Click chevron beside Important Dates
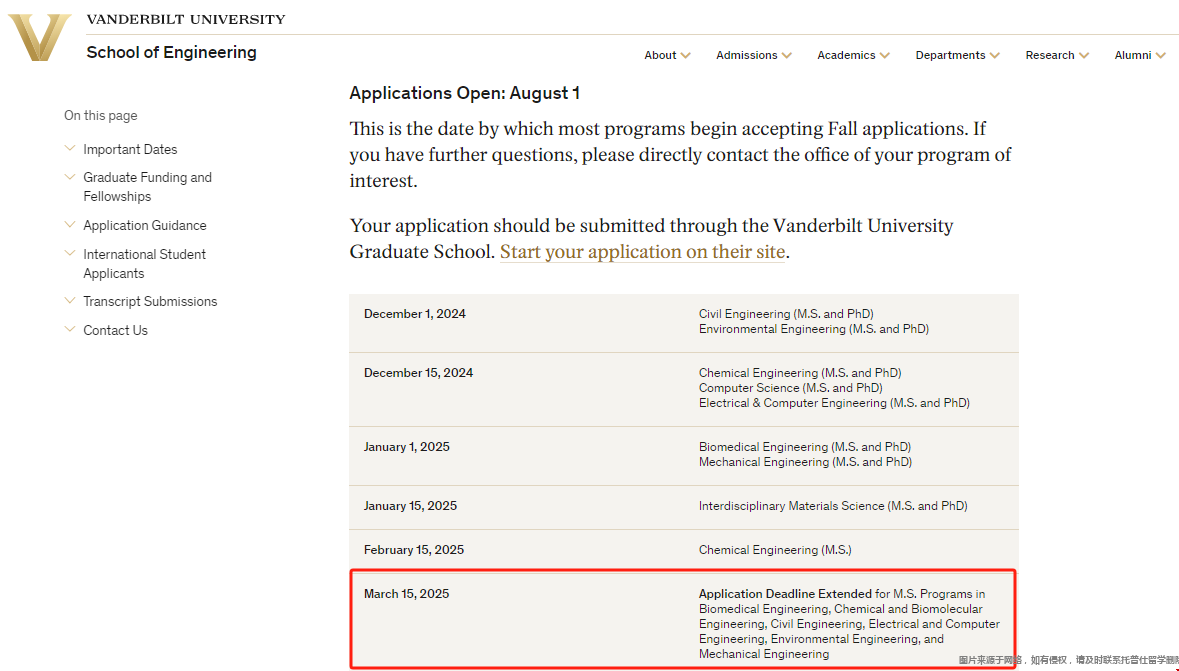 [x=70, y=148]
